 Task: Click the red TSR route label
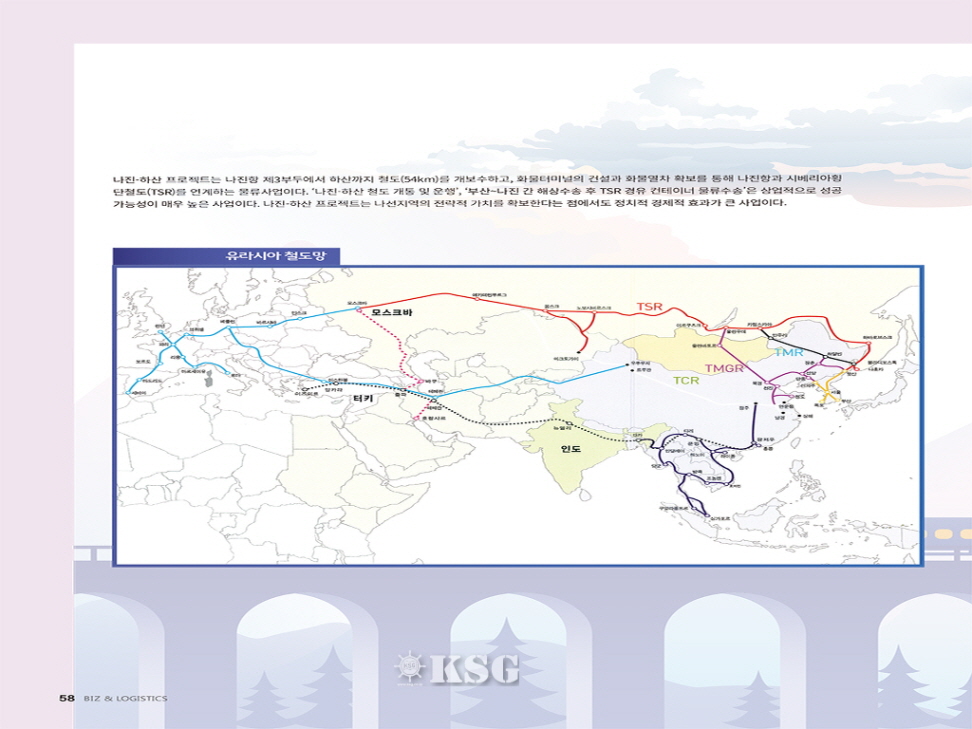tap(650, 306)
